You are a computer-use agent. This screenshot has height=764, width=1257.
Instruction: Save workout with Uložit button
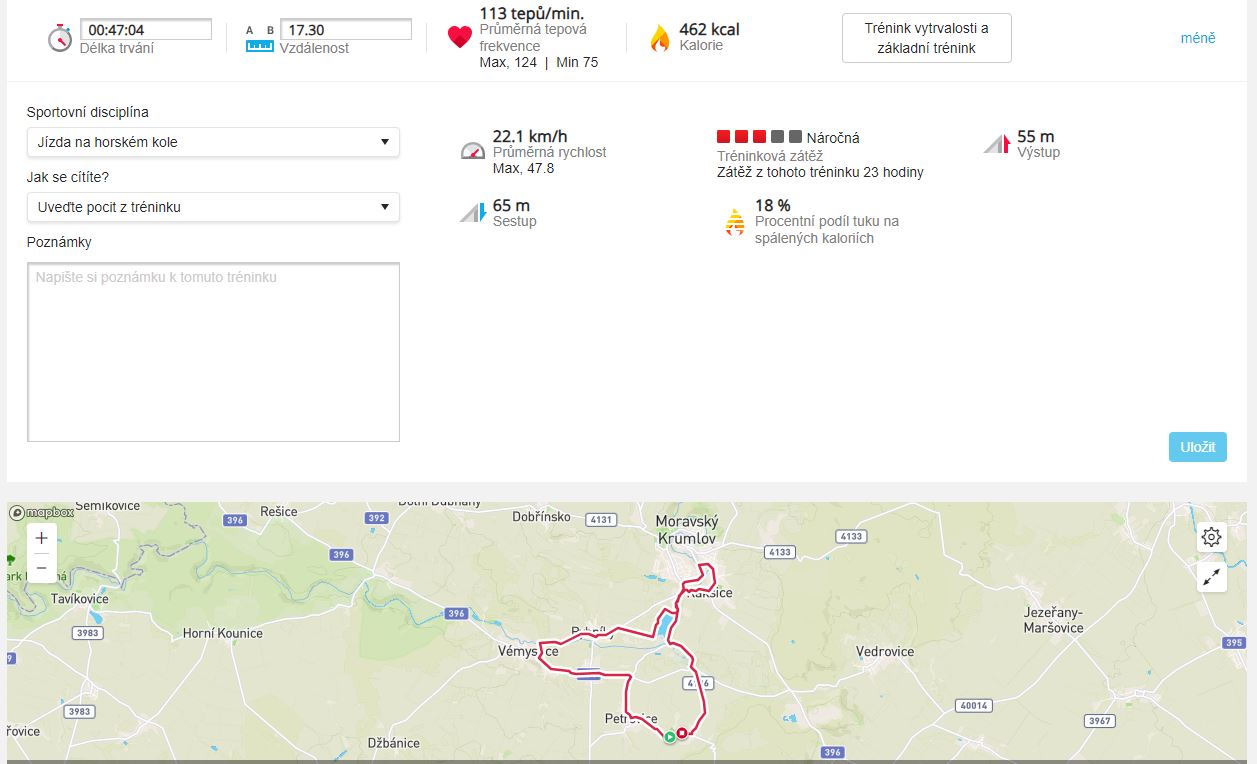1197,447
